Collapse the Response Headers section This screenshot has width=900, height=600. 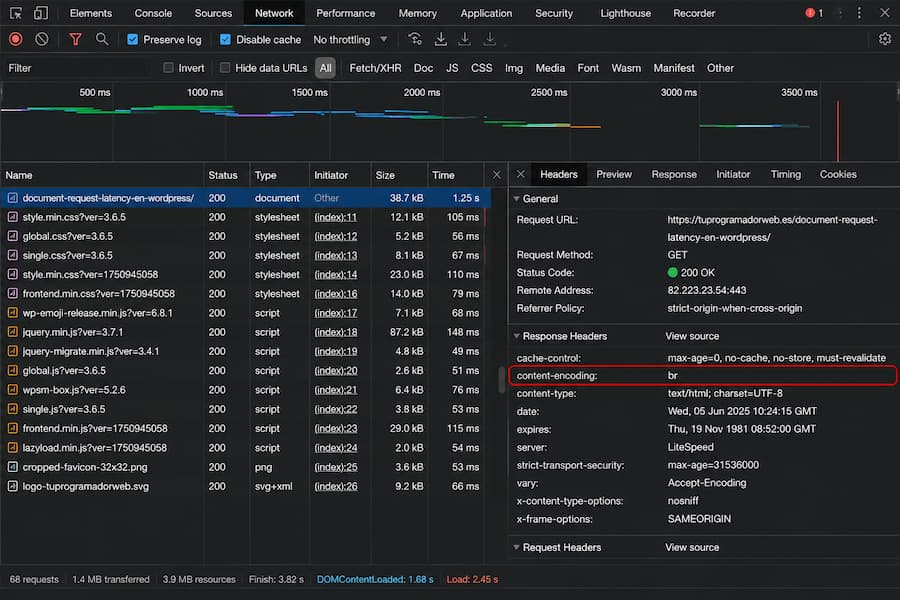(x=517, y=336)
